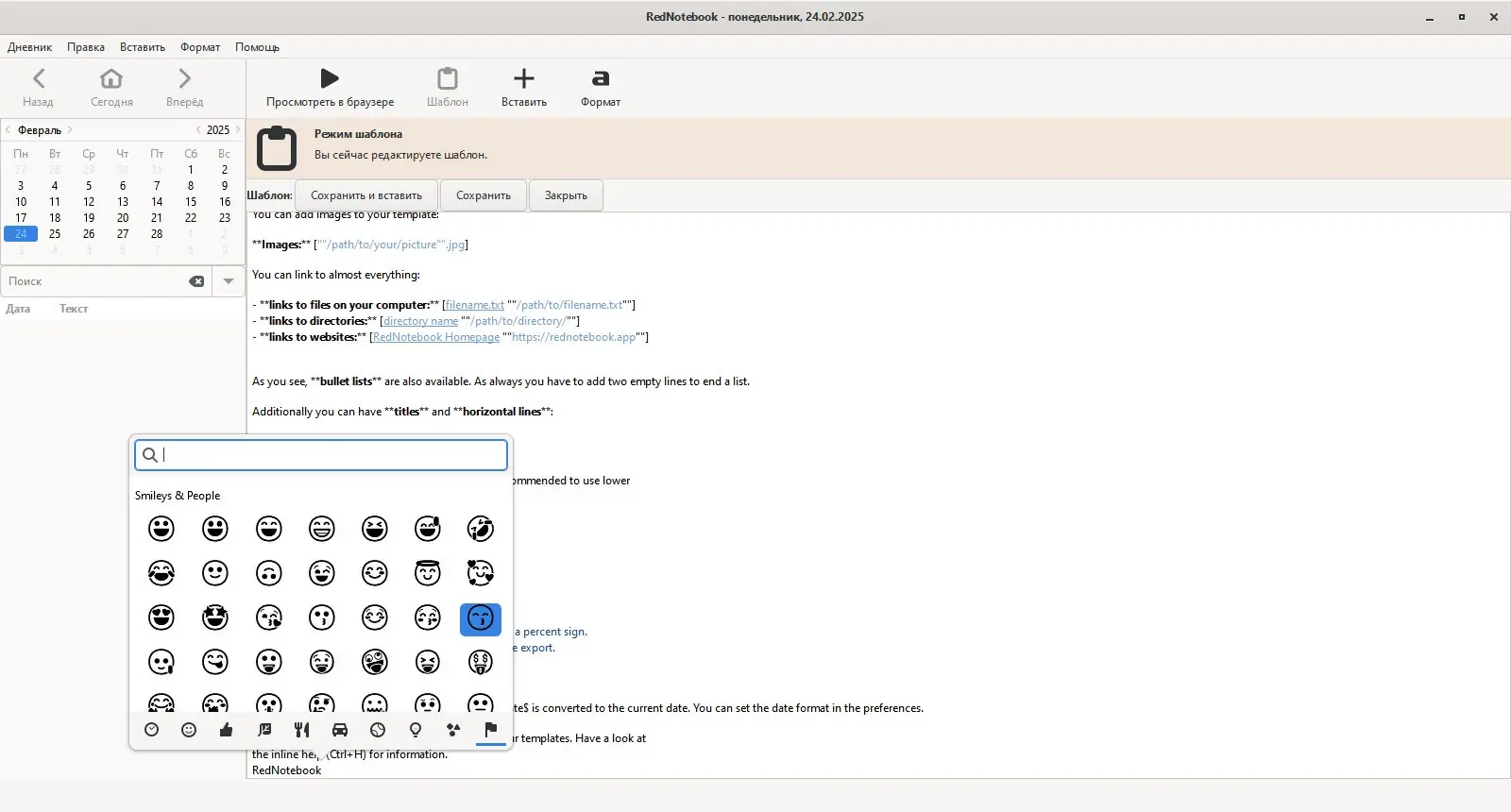
Task: Select the upside-down face emoji
Action: (x=269, y=573)
